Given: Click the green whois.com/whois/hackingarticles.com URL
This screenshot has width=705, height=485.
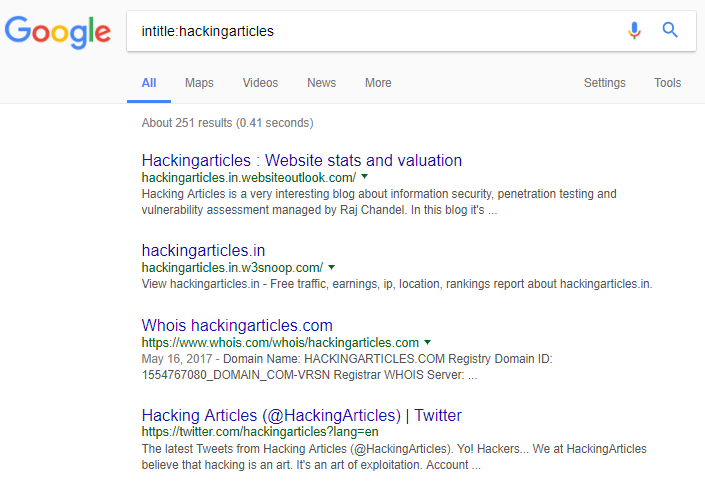Looking at the screenshot, I should [x=280, y=343].
